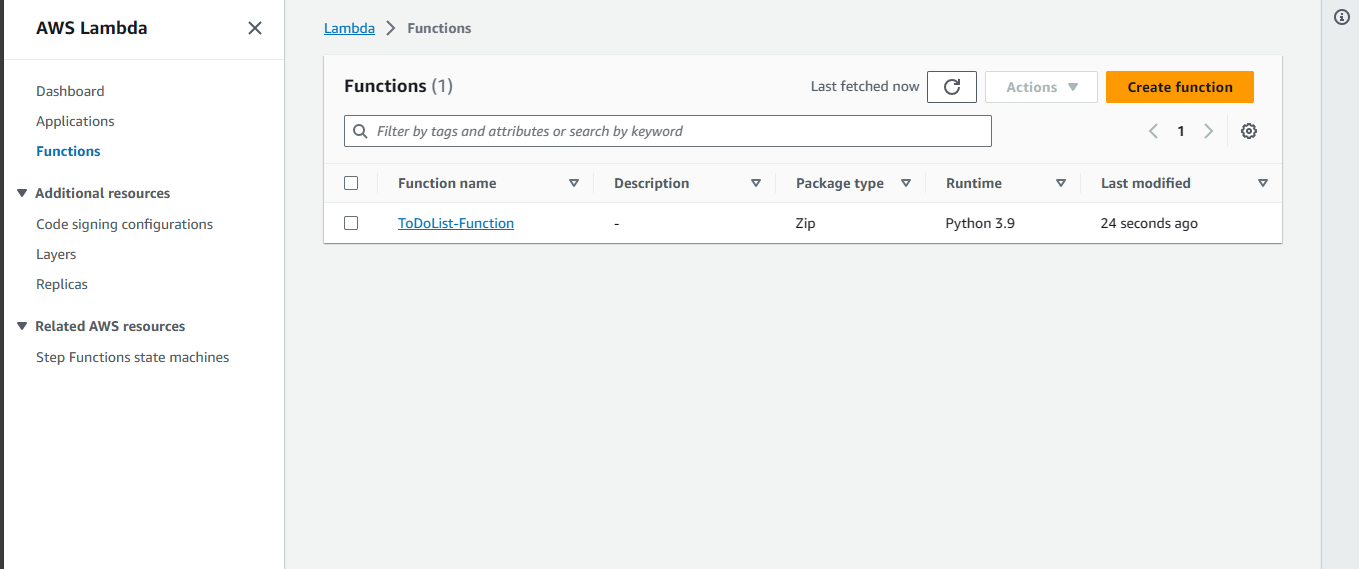This screenshot has width=1359, height=569.
Task: Navigate to Layers in sidebar
Action: tap(56, 254)
